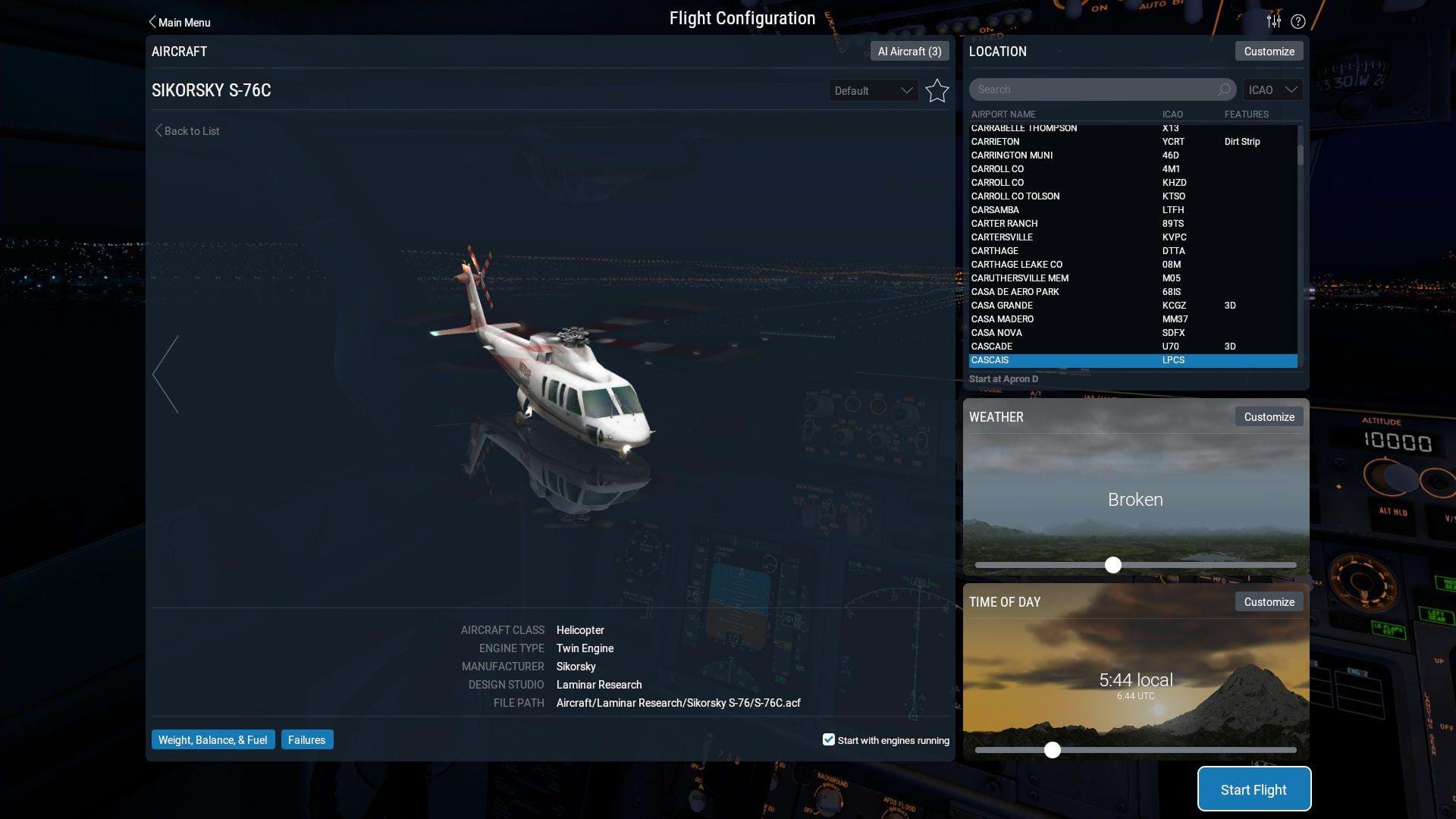Click the airport list scrollbar
Image resolution: width=1456 pixels, height=819 pixels.
pyautogui.click(x=1300, y=155)
